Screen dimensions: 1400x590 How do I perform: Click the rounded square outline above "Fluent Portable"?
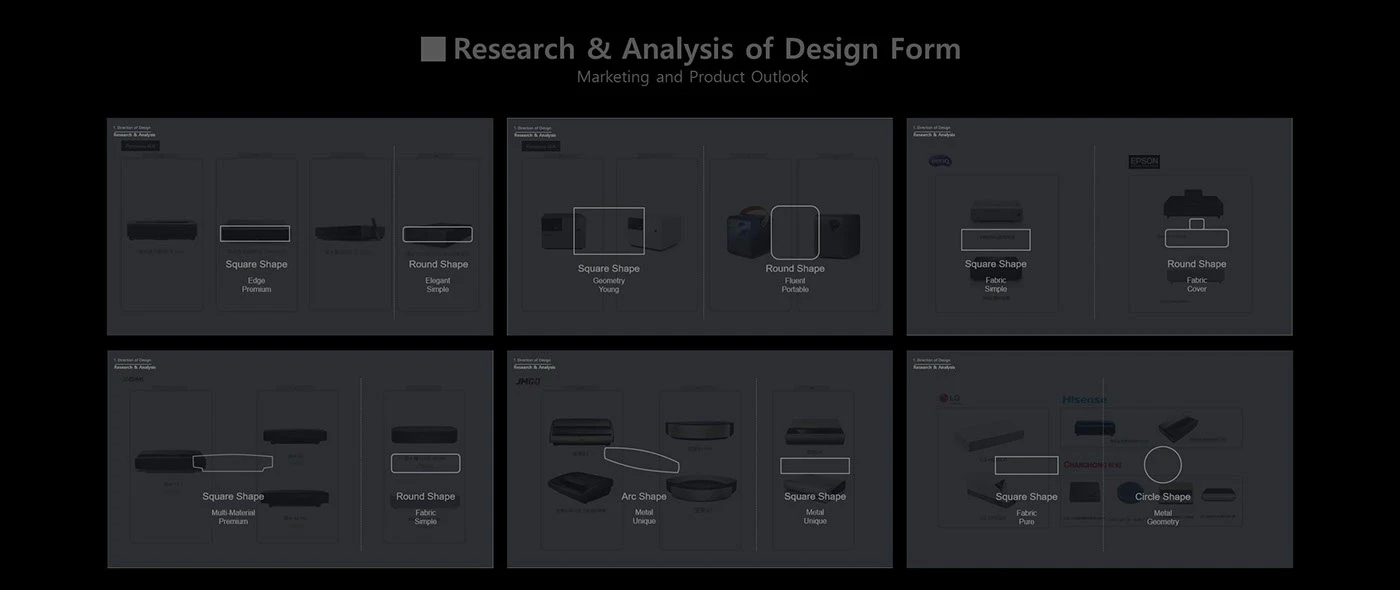(x=795, y=232)
